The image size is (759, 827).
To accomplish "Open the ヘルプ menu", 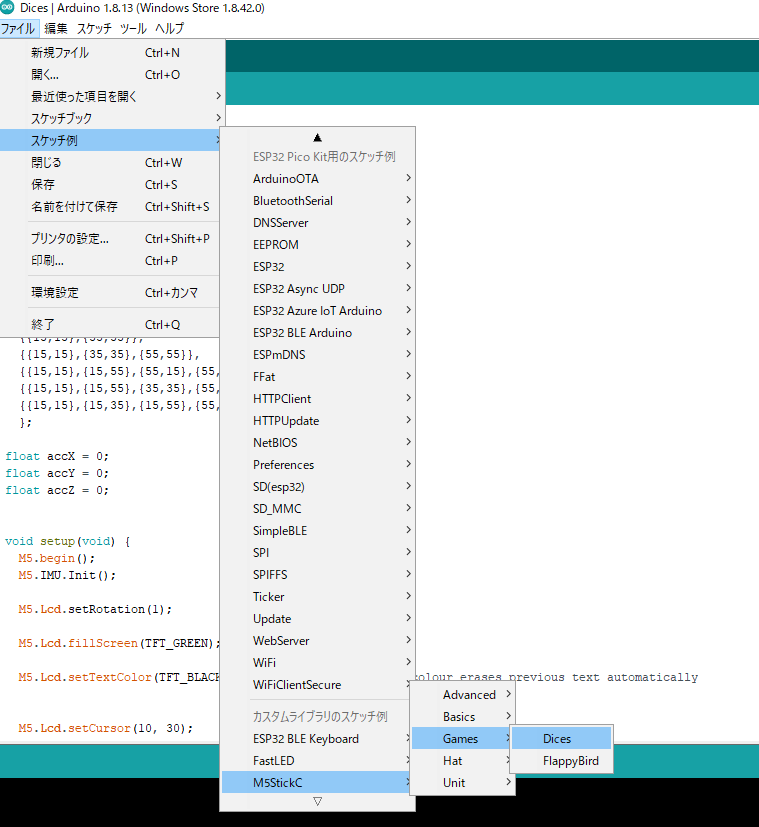I will click(169, 28).
